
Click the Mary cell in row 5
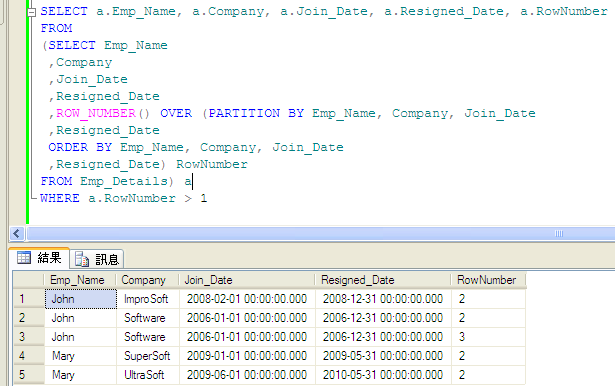click(80, 375)
